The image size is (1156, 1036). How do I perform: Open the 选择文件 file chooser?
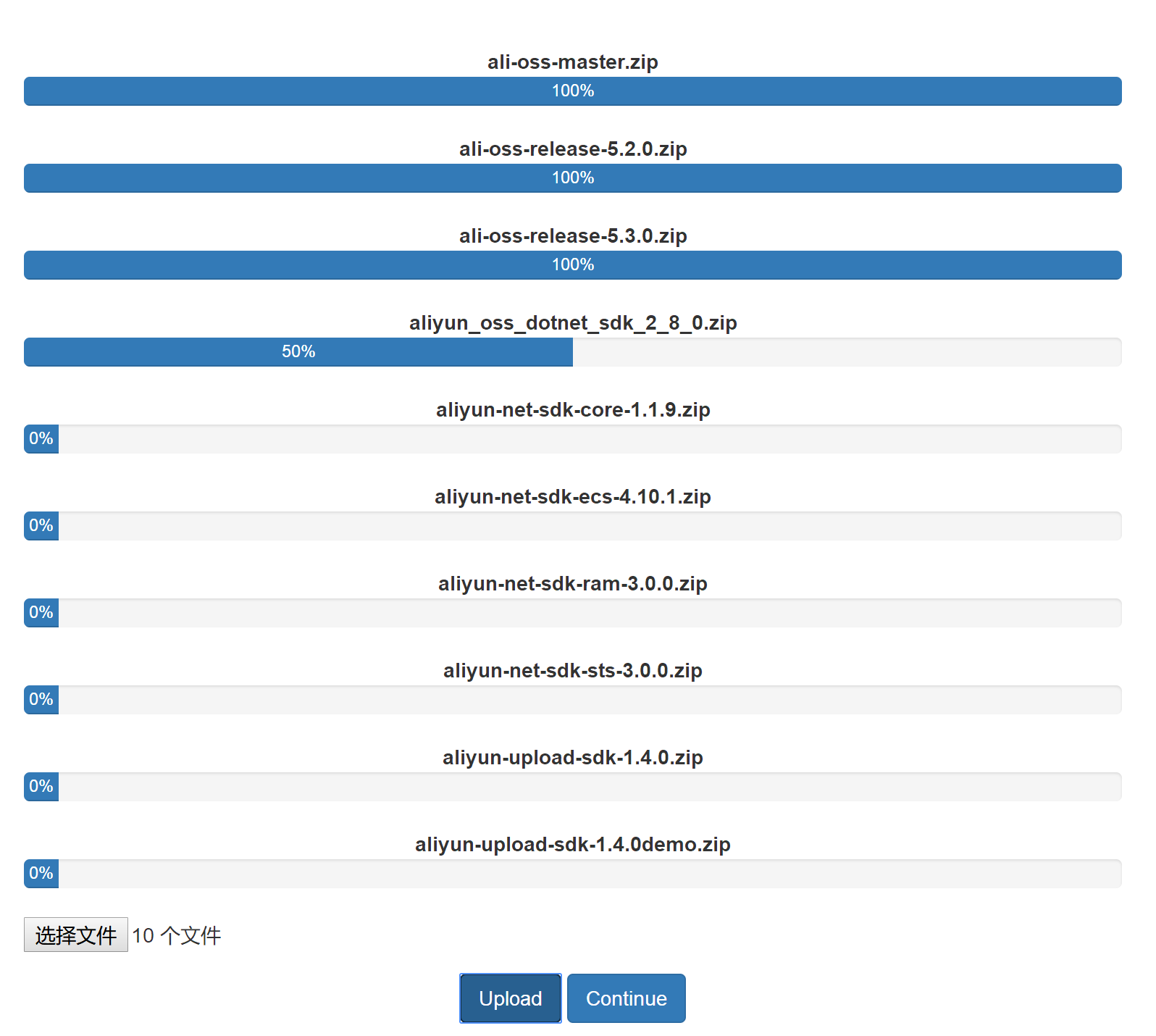click(x=76, y=935)
